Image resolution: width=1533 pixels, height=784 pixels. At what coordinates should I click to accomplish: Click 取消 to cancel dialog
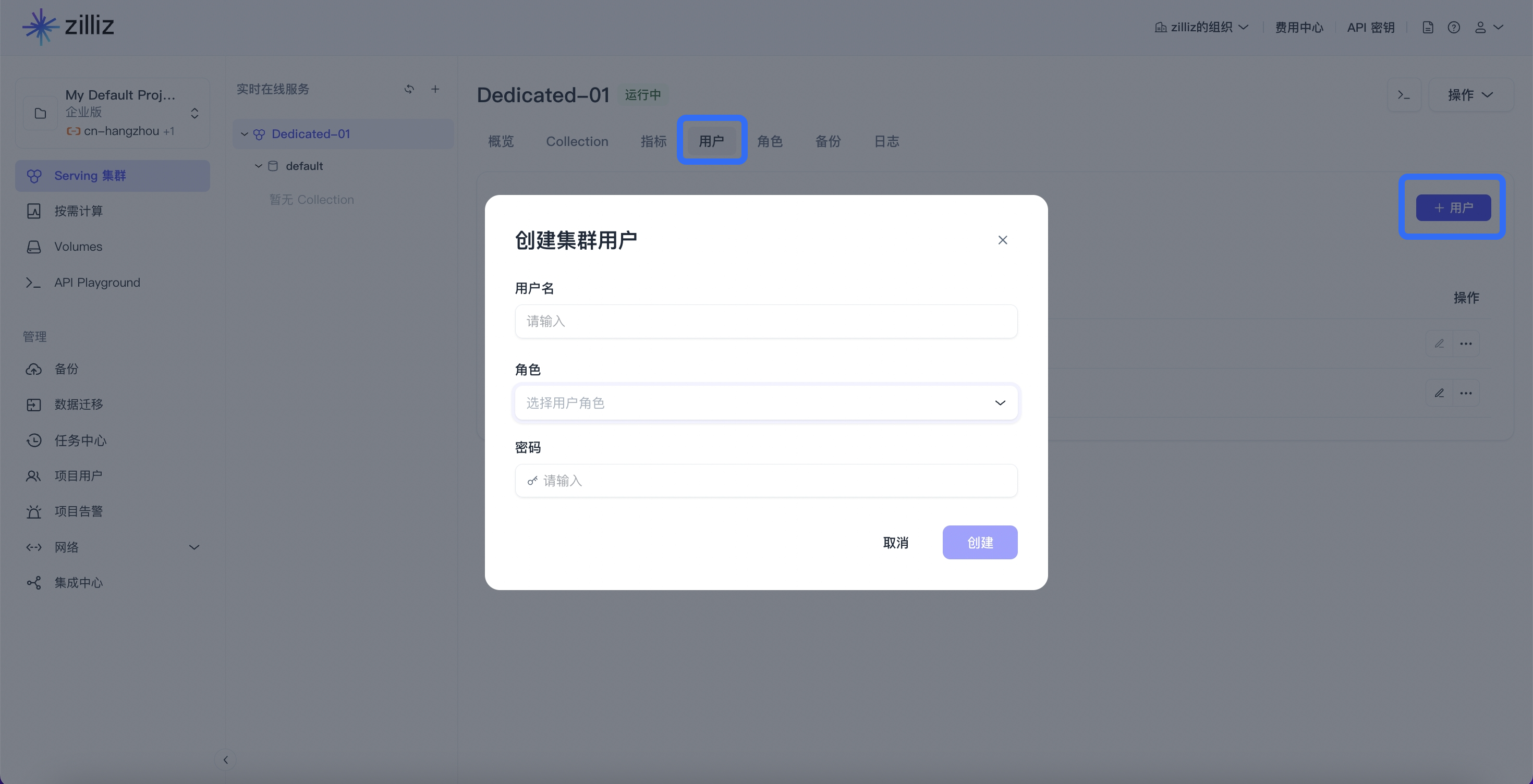[x=896, y=543]
